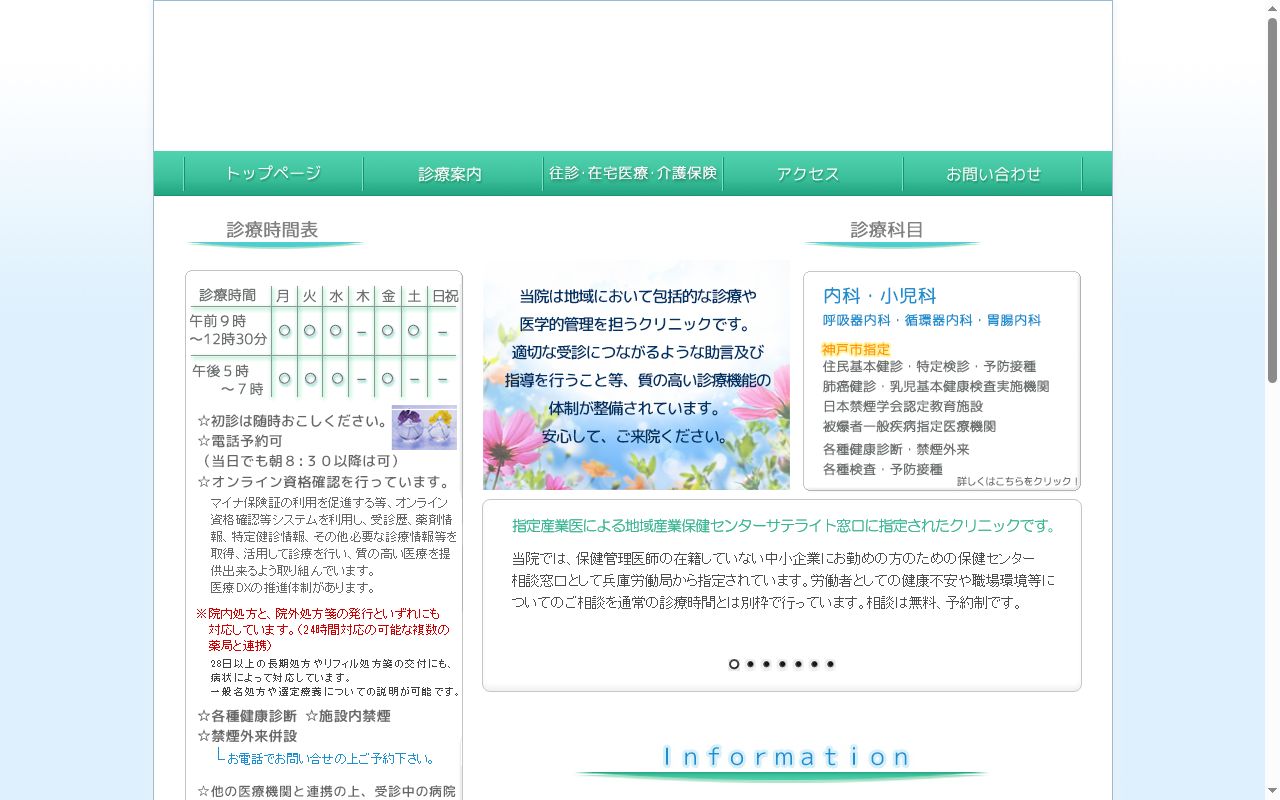
Task: Click the ☆オンライン資格確認を行っています line
Action: click(x=324, y=482)
